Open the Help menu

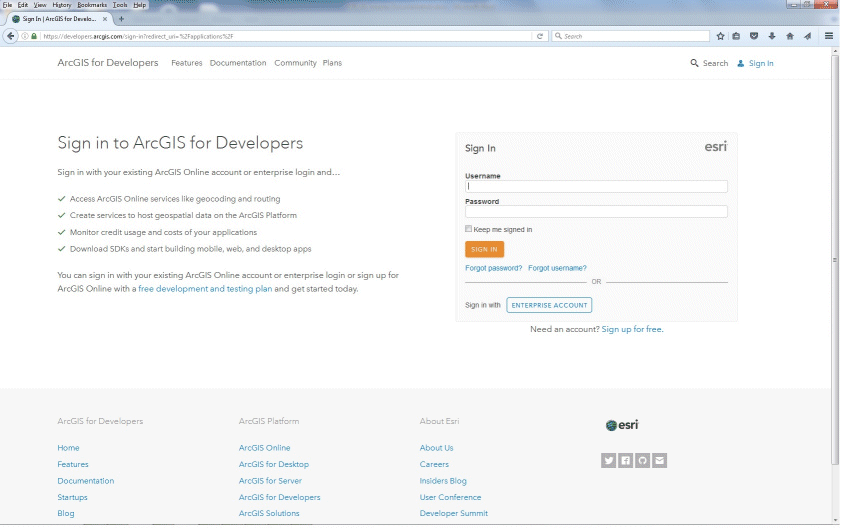139,5
